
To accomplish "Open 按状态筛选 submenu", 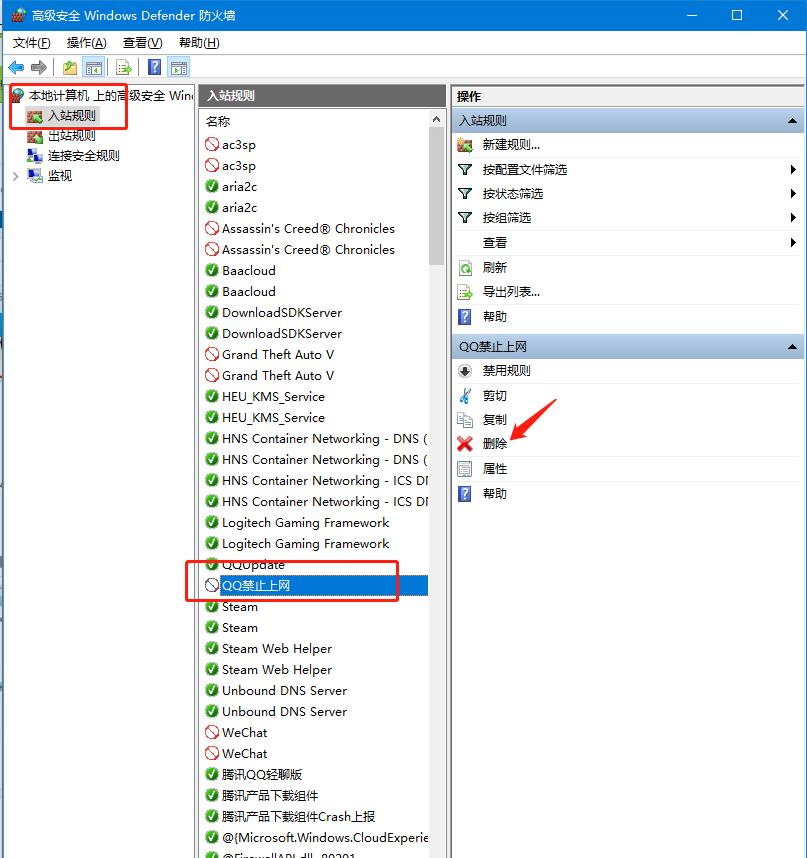I will pyautogui.click(x=512, y=194).
